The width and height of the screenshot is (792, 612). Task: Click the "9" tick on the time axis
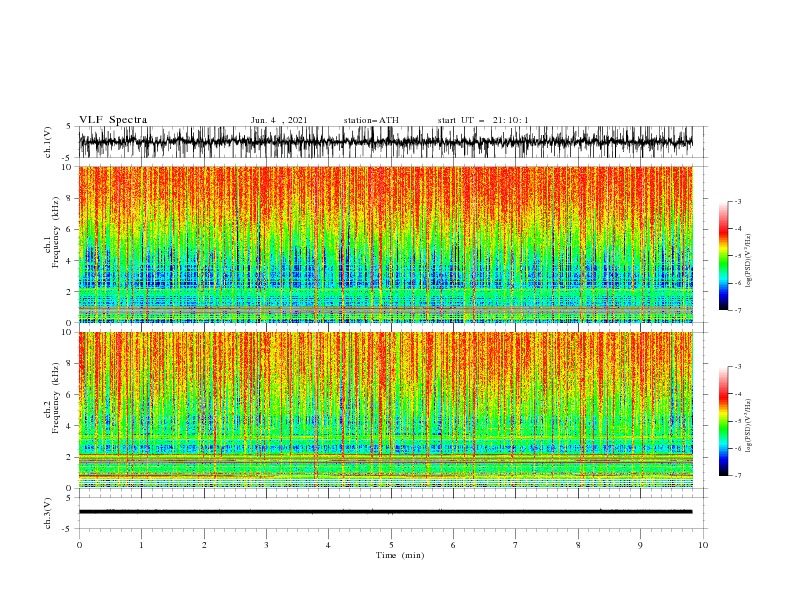pyautogui.click(x=640, y=545)
